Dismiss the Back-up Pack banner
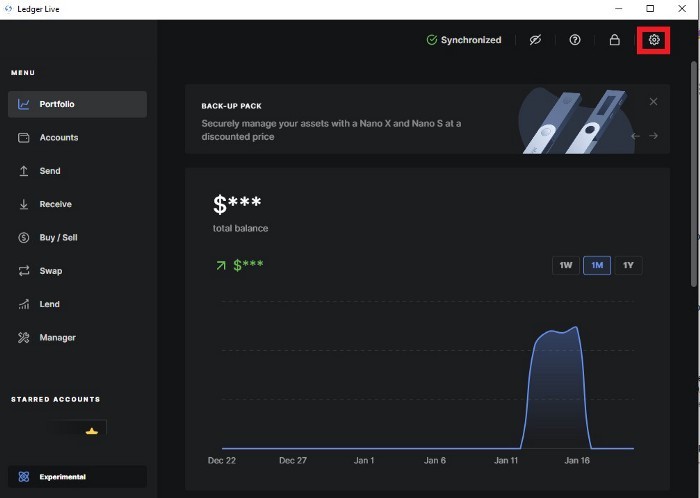 click(653, 102)
